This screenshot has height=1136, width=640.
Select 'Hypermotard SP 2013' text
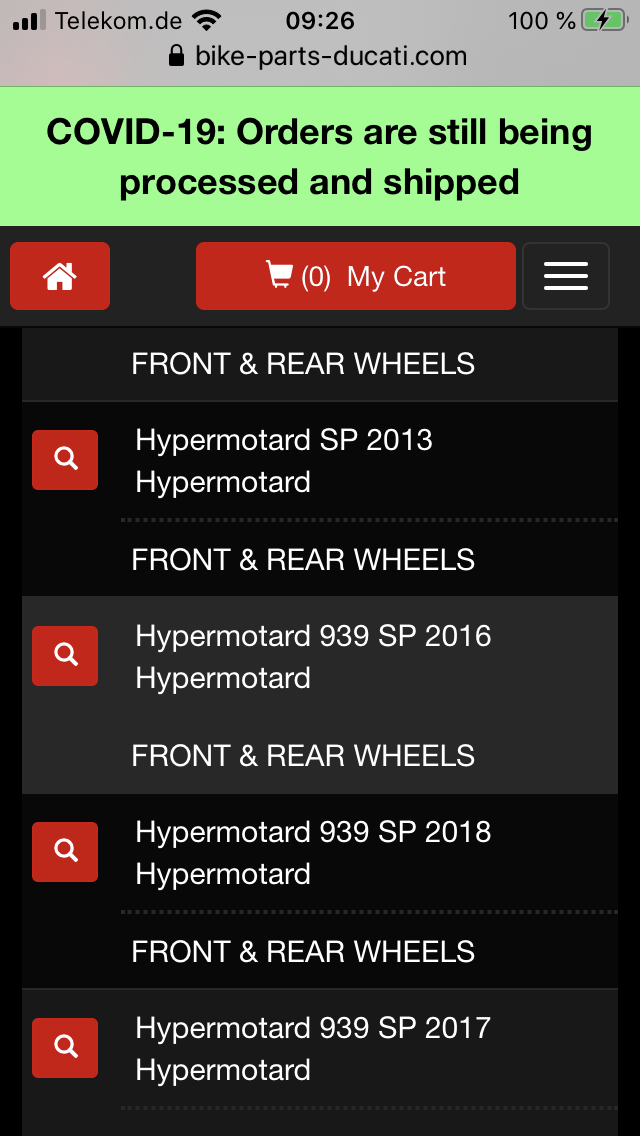click(x=283, y=440)
